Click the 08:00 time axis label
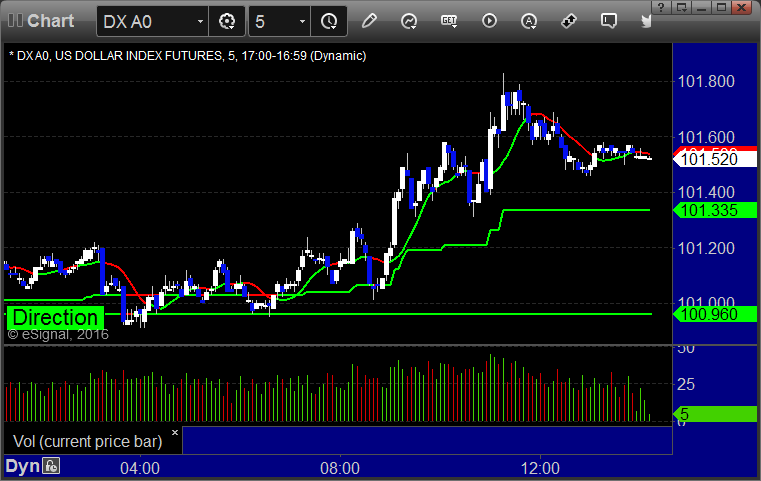This screenshot has height=481, width=761. pyautogui.click(x=340, y=468)
